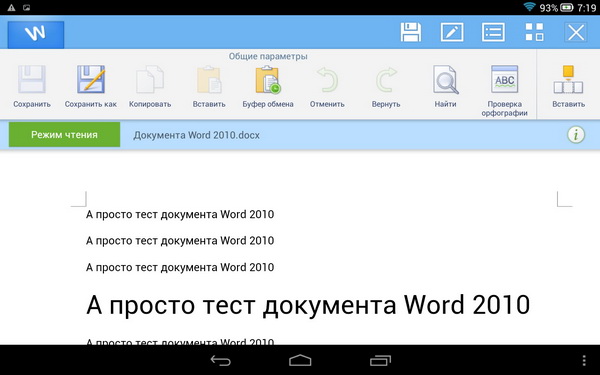Screen dimensions: 600x375
Task: Select the Общие параметры section title
Action: [x=268, y=56]
